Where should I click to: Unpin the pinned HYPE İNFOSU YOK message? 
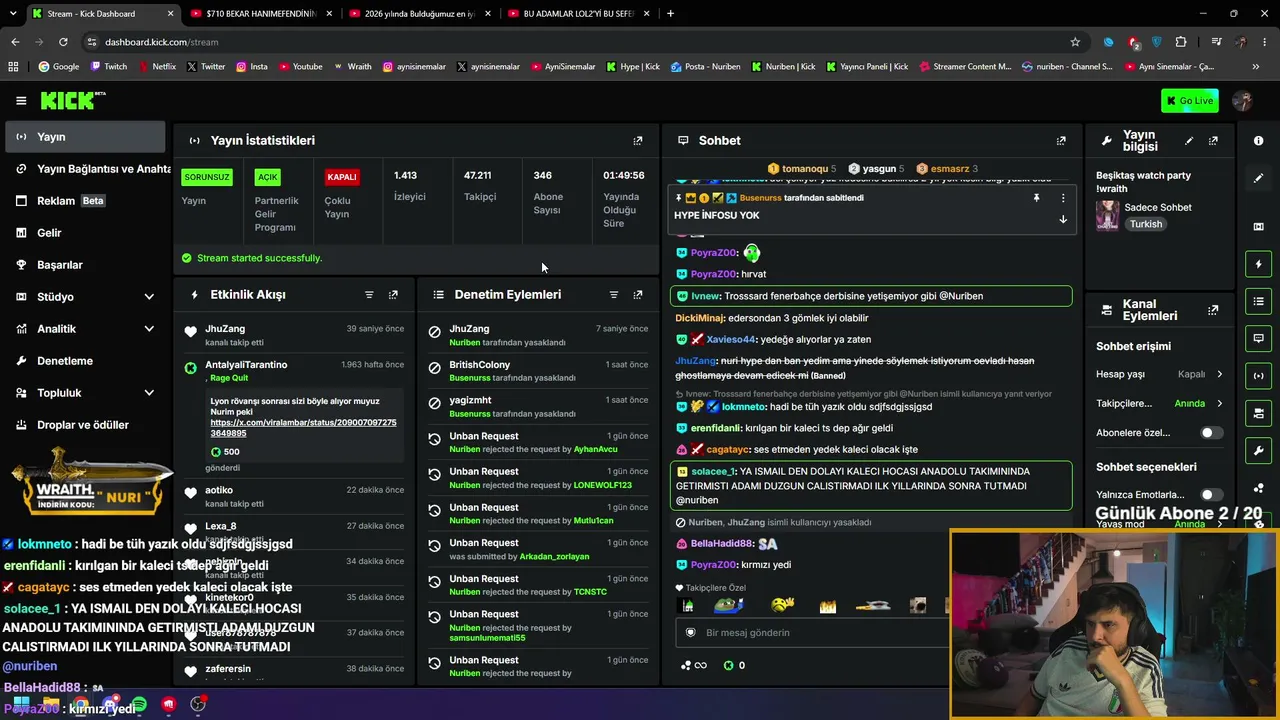[x=1036, y=198]
